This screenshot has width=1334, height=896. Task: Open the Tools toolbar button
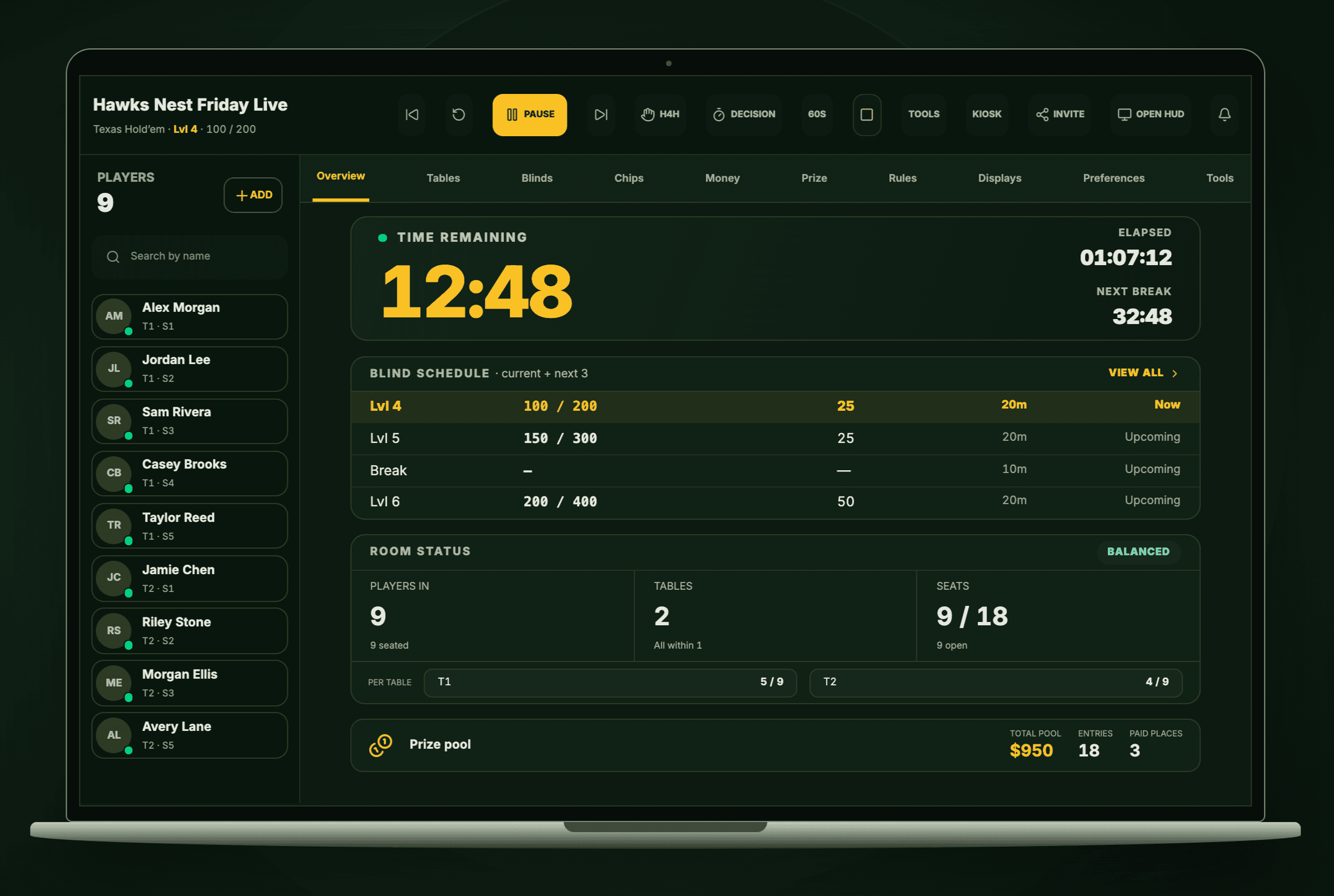click(923, 115)
